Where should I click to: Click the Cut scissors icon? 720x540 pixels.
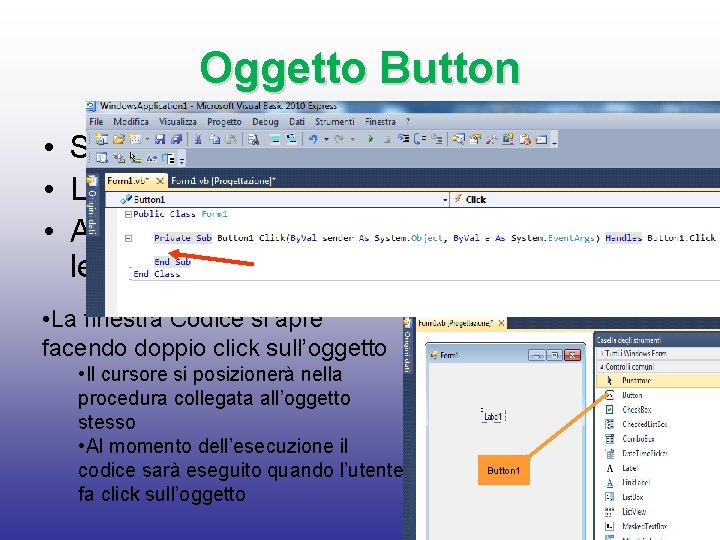coord(198,139)
